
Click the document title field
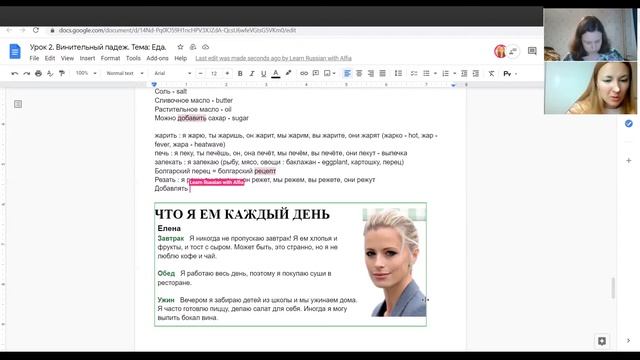pyautogui.click(x=98, y=47)
